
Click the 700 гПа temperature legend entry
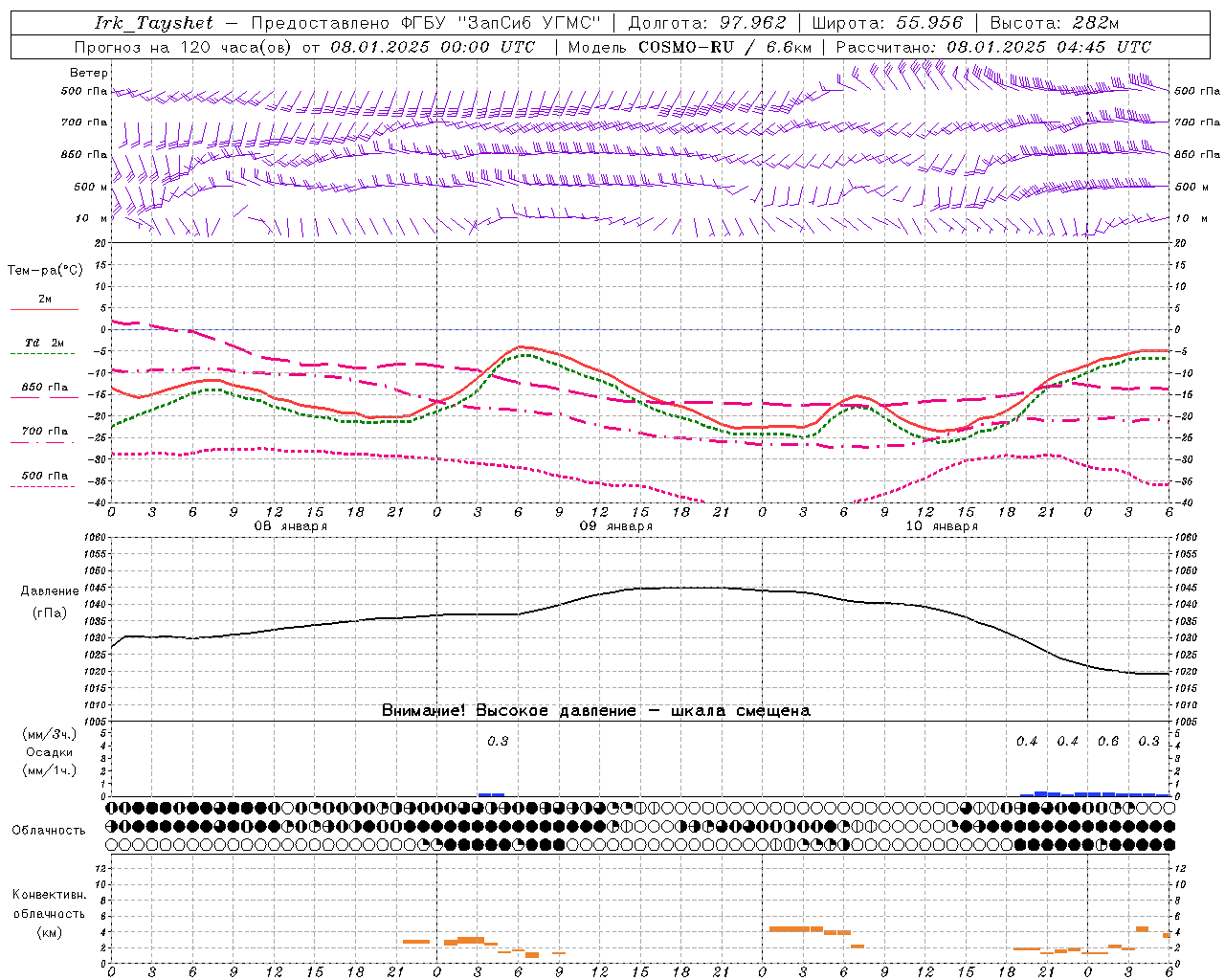[45, 432]
